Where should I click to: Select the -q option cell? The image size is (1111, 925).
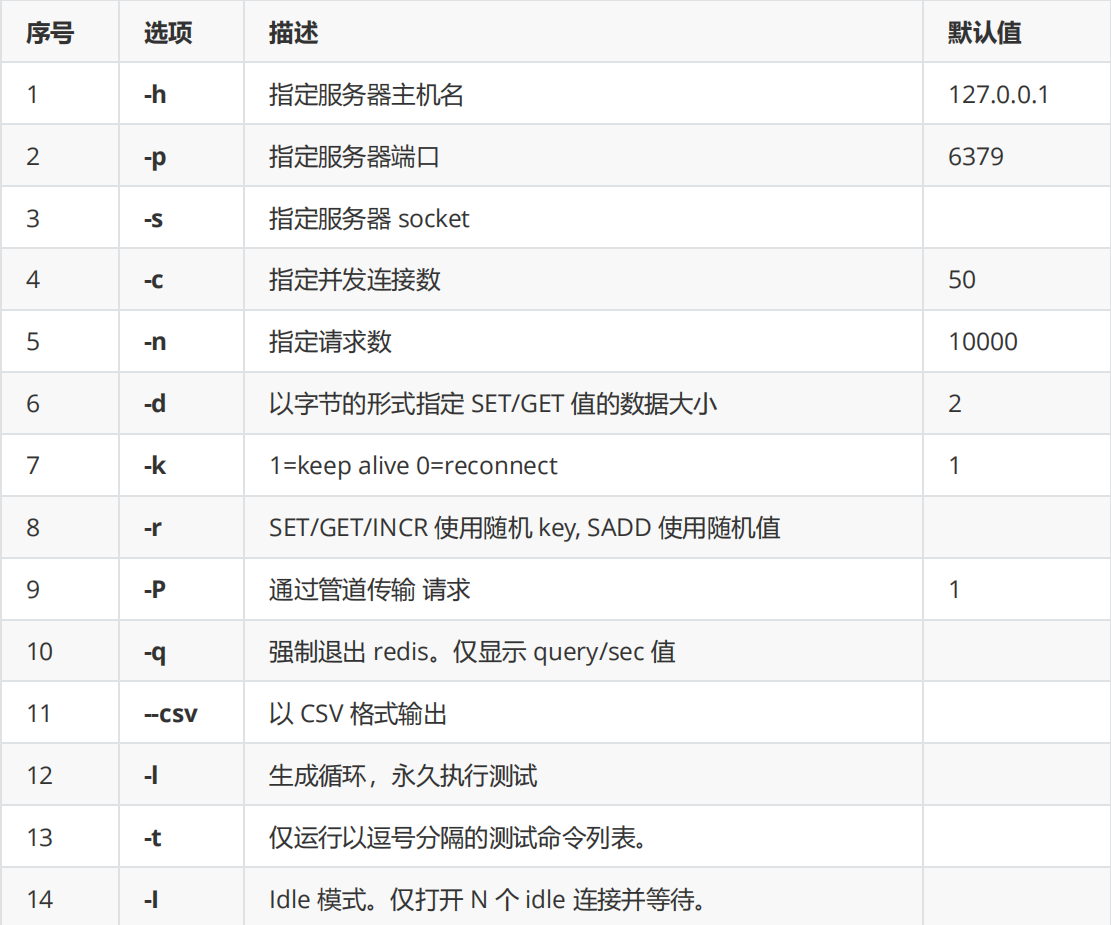(154, 652)
